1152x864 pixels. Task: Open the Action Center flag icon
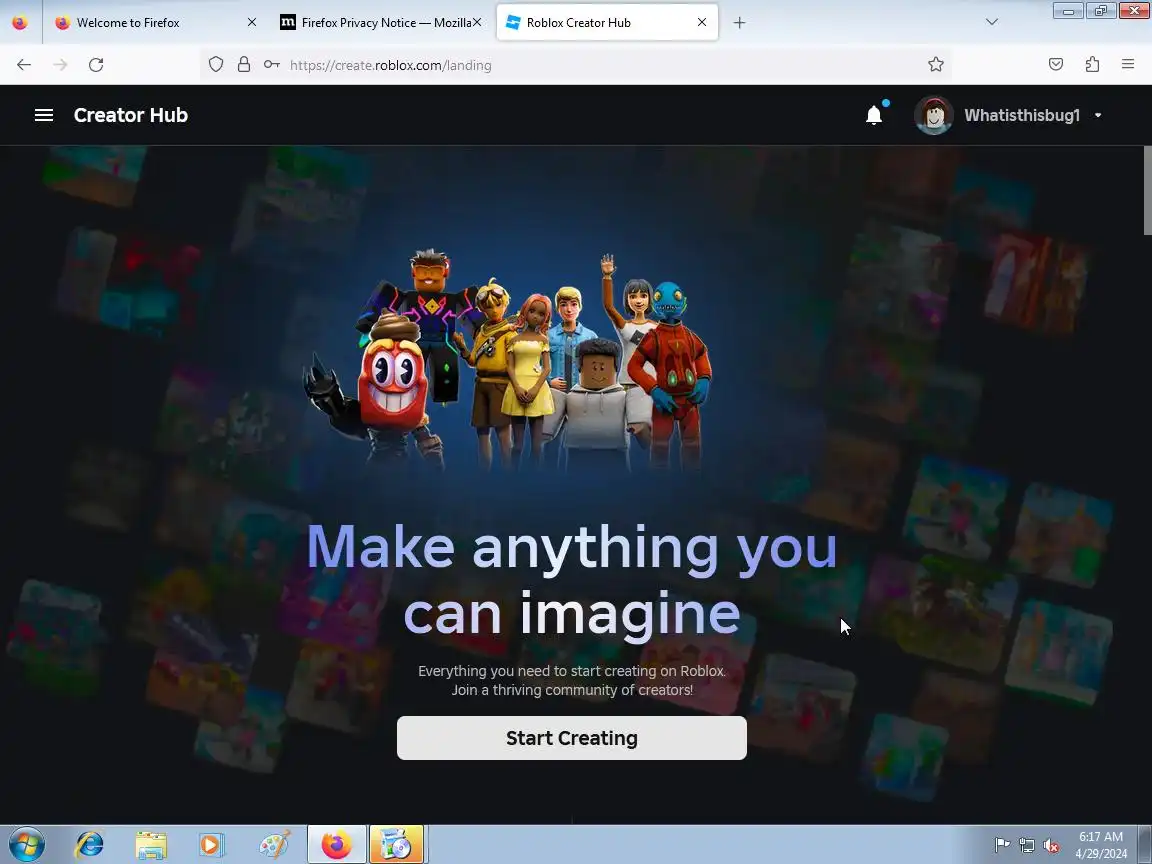pos(1002,846)
